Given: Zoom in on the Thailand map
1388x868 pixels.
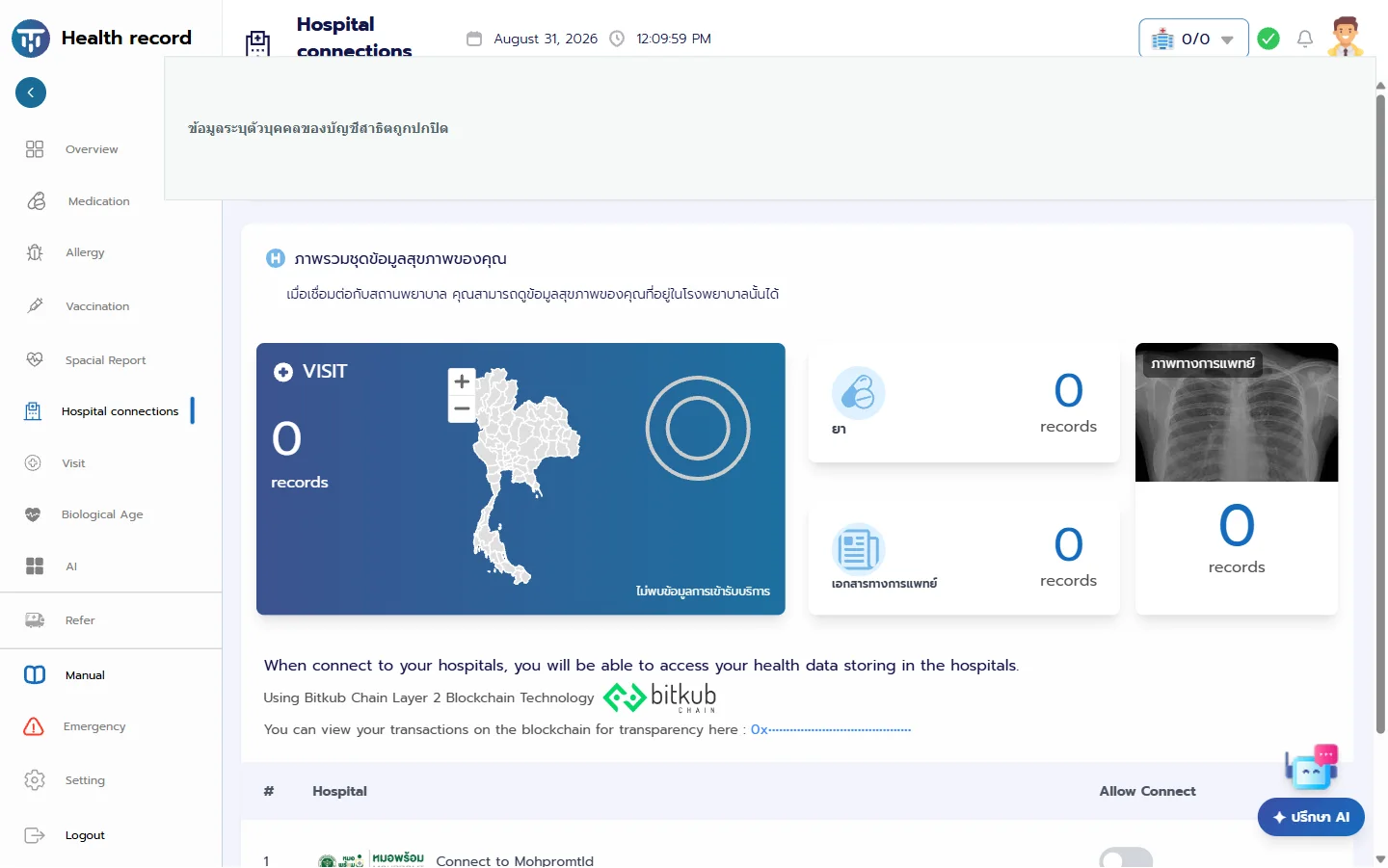Looking at the screenshot, I should (x=462, y=381).
